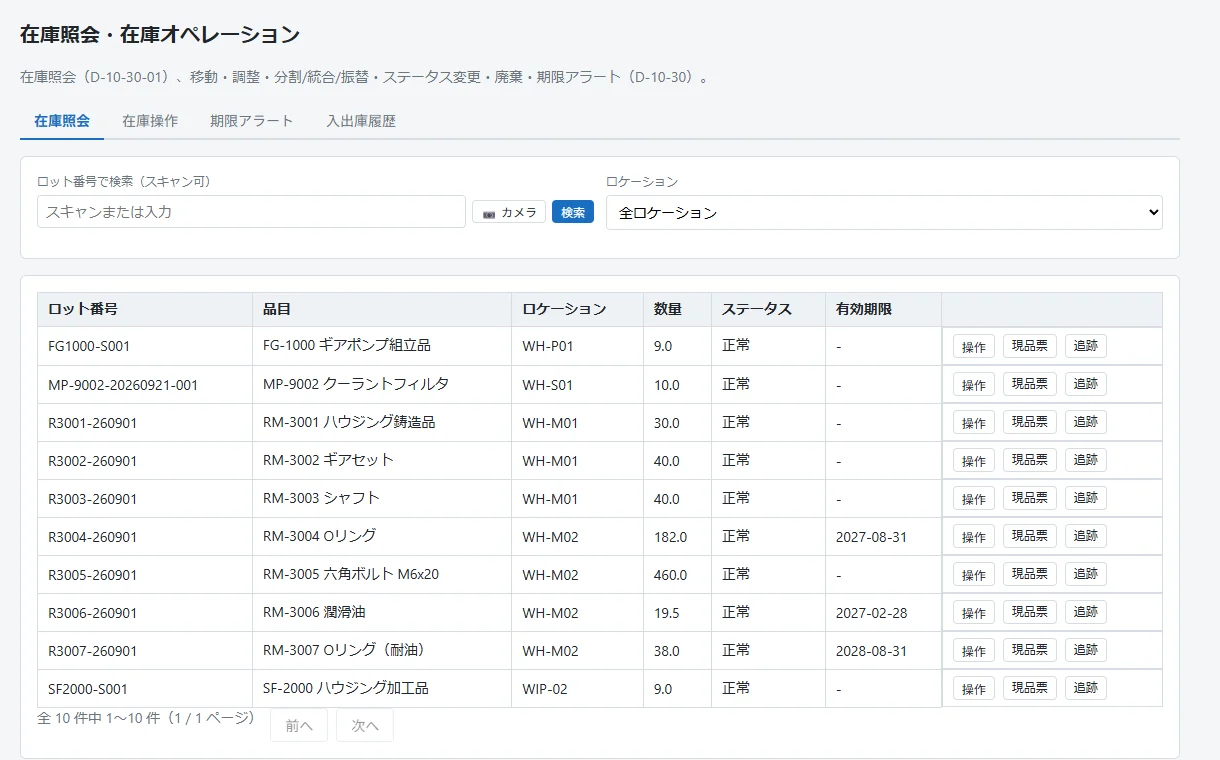Click the ステータス column header
1220x760 pixels.
coord(769,309)
